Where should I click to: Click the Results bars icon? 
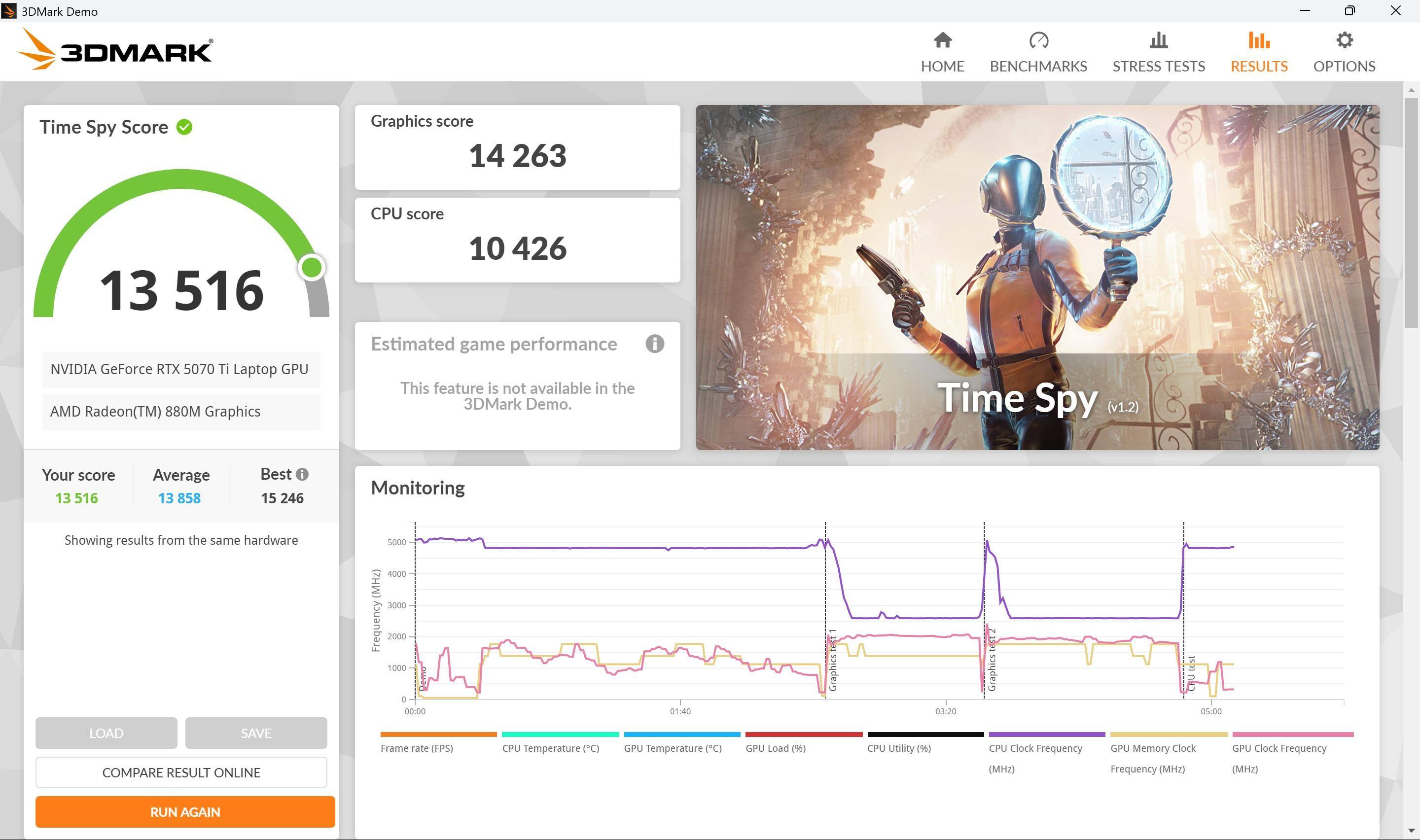coord(1259,40)
